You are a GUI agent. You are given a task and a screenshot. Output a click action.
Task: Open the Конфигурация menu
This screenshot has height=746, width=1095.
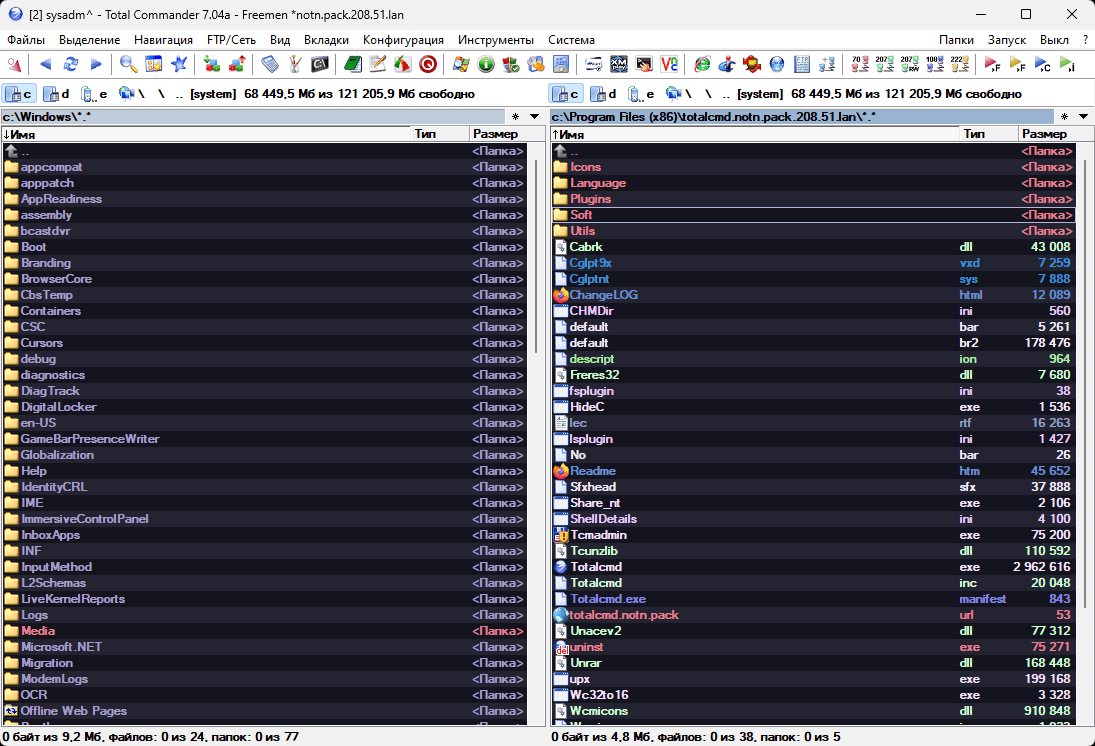coord(403,40)
